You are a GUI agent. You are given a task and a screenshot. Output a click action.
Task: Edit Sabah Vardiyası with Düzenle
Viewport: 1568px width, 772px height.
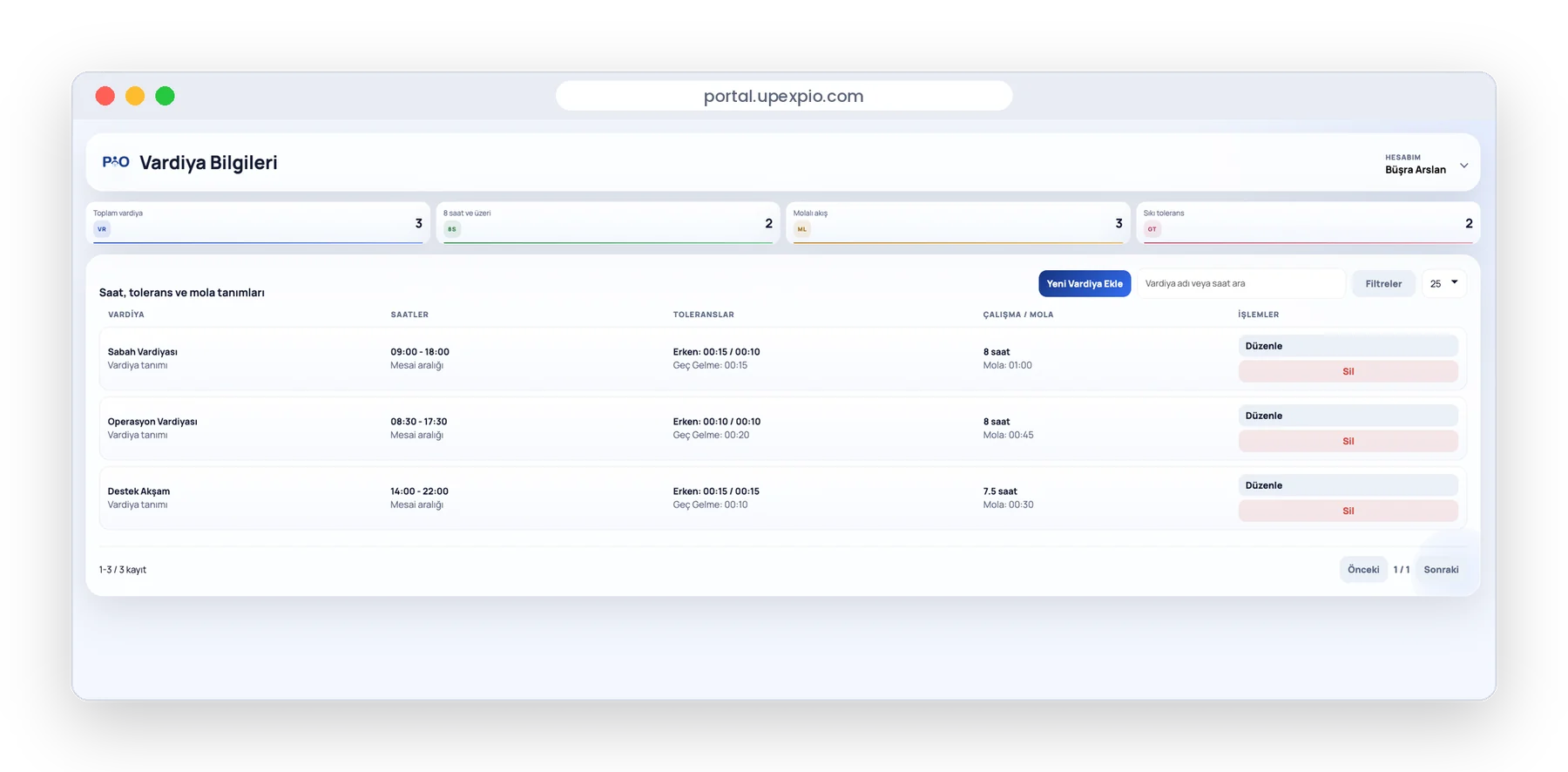coord(1348,346)
